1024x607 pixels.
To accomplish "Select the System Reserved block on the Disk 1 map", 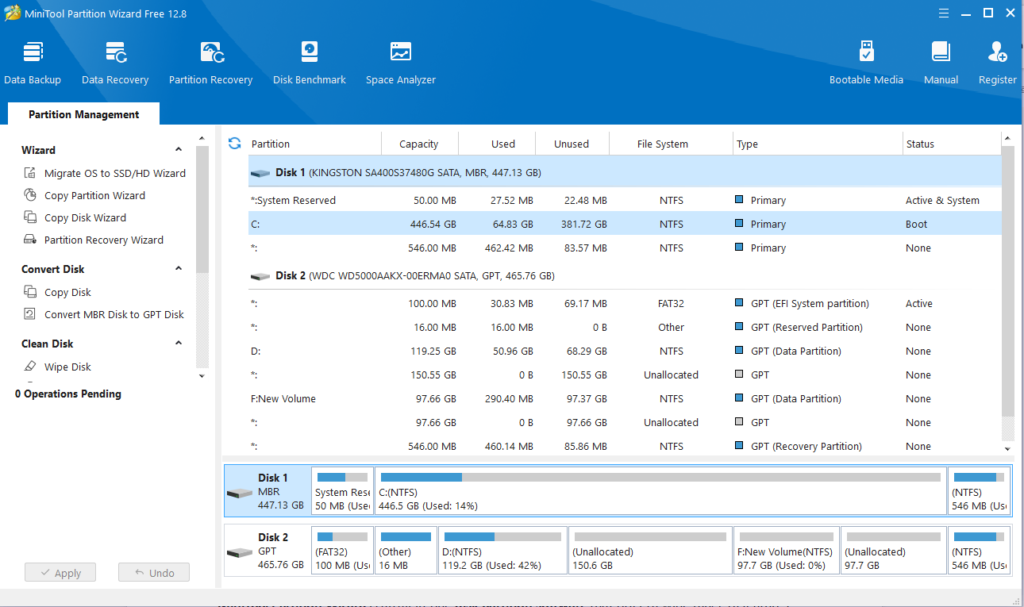I will (x=342, y=490).
